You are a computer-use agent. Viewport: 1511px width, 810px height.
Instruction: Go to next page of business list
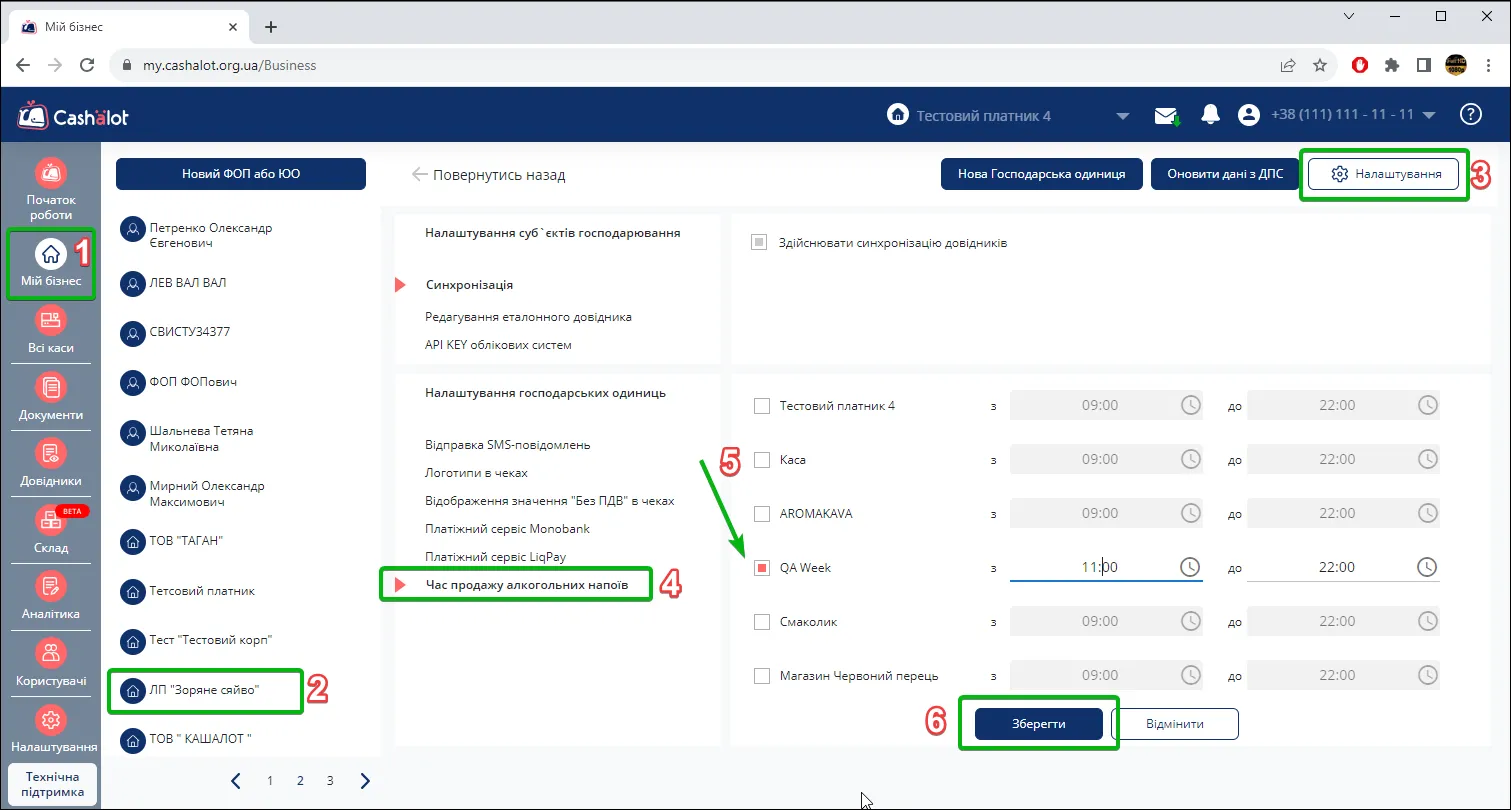tap(365, 781)
